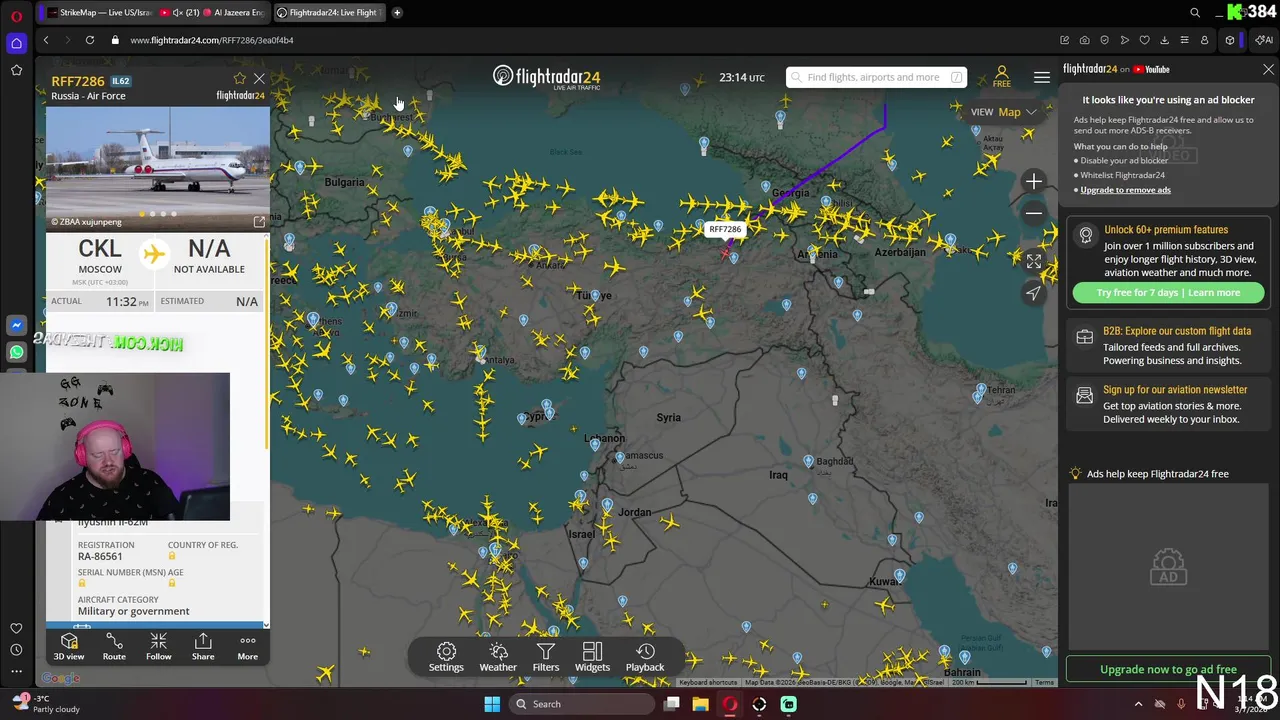The width and height of the screenshot is (1280, 720).
Task: Click the Google logo on map
Action: [61, 679]
